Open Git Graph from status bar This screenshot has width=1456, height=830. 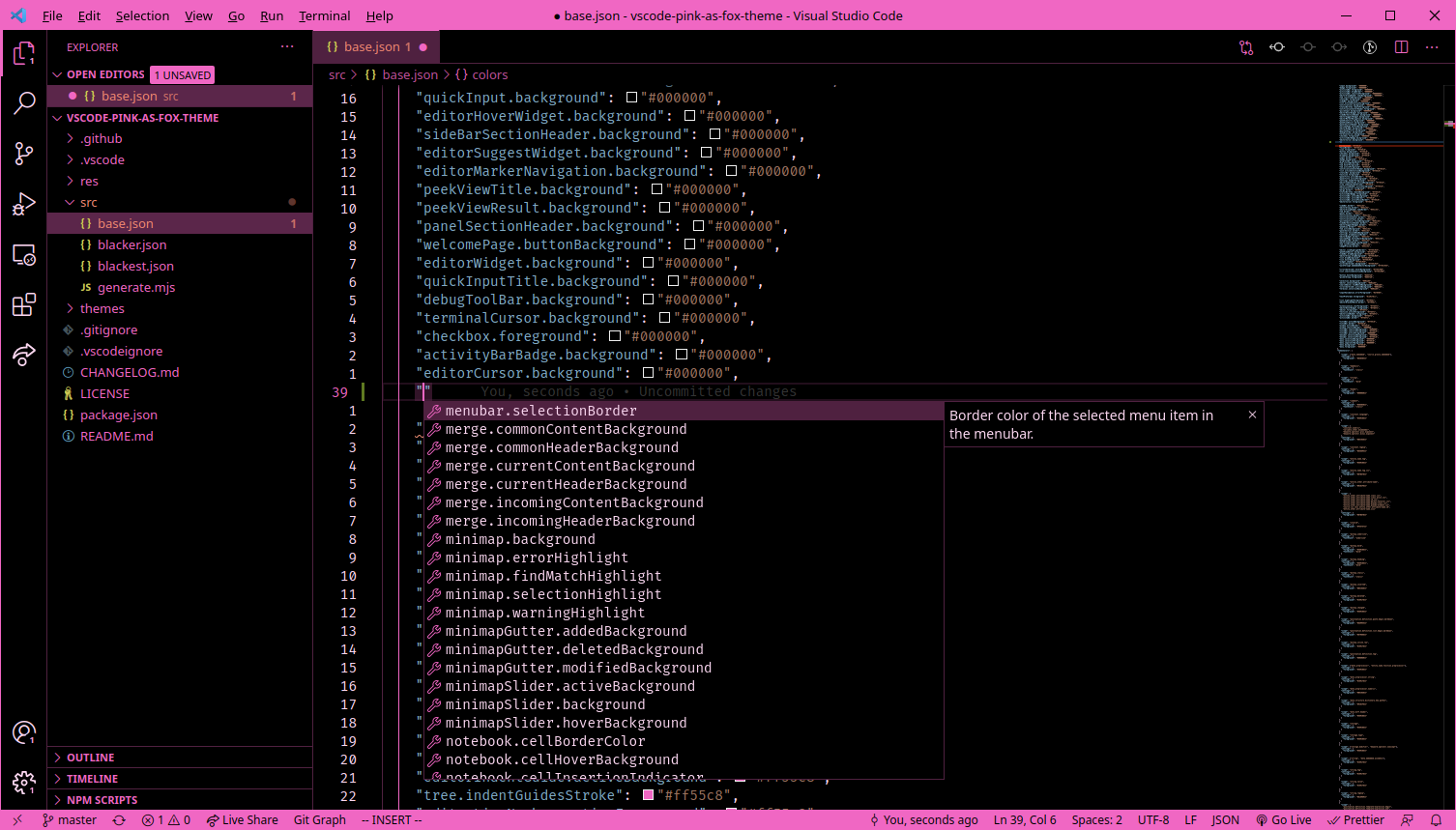click(x=320, y=819)
